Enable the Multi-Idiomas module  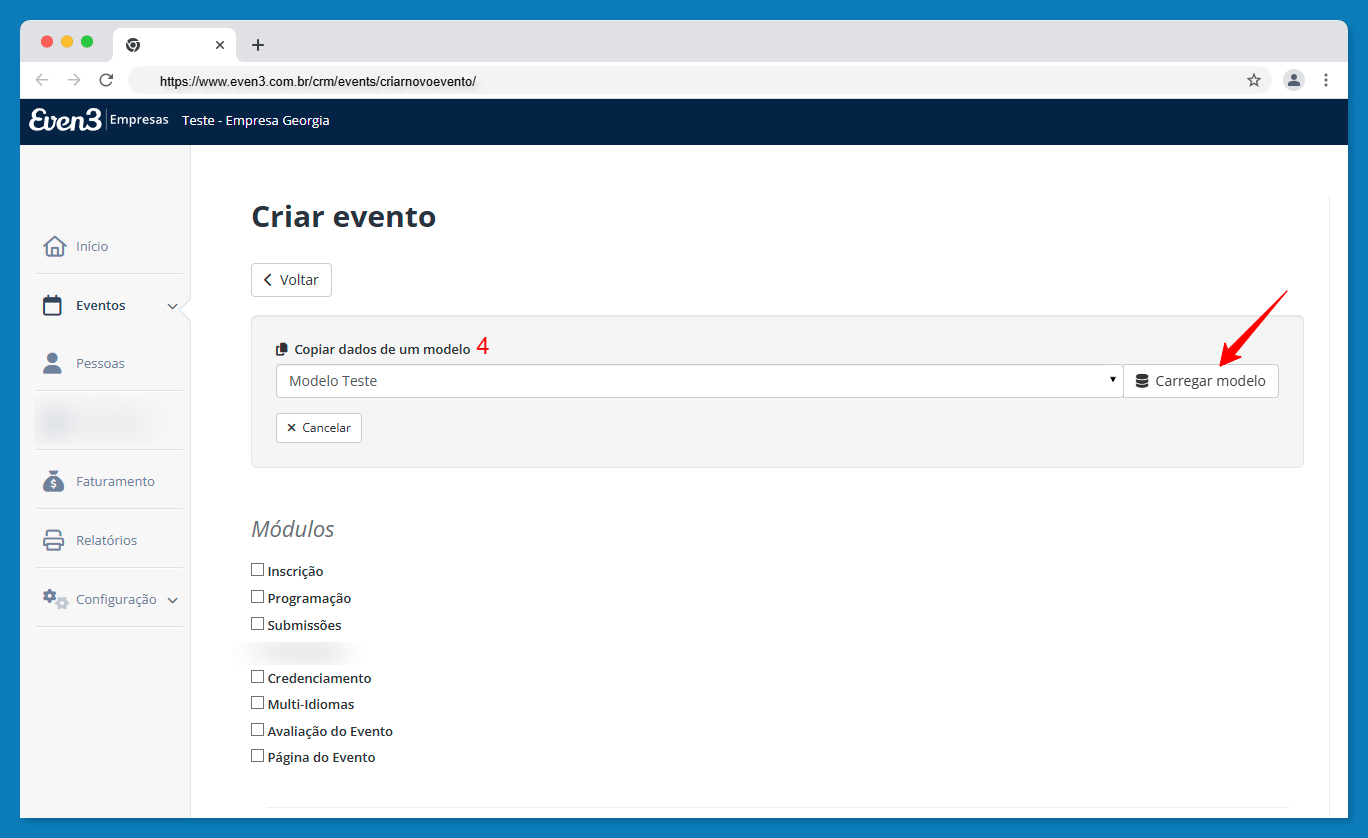click(x=258, y=703)
